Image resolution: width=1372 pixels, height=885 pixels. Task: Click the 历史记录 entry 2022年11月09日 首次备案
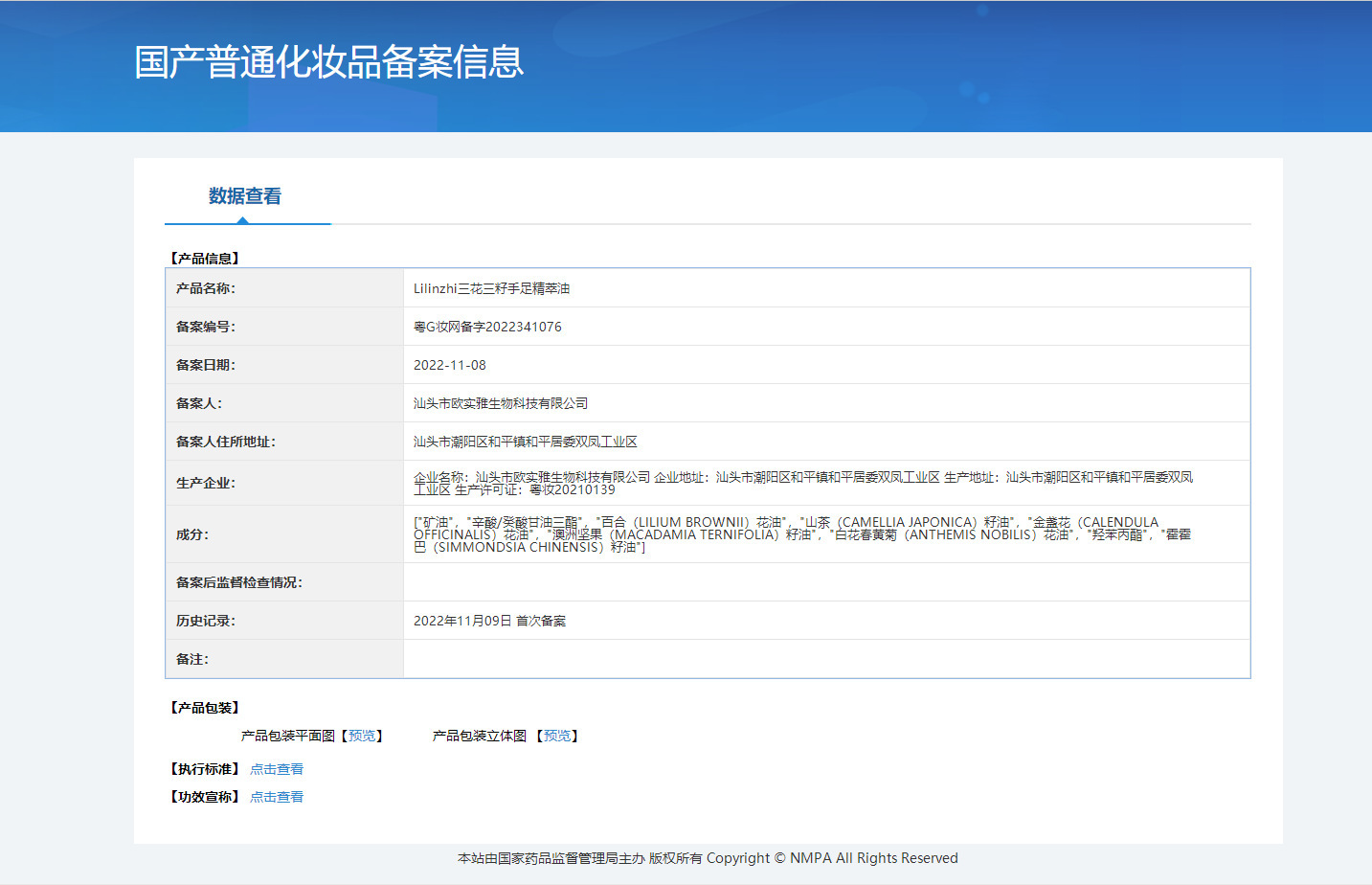click(489, 621)
